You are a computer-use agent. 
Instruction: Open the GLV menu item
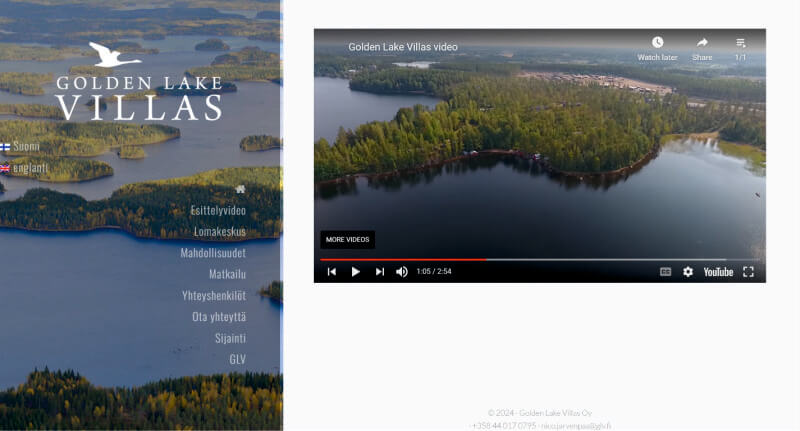tap(238, 360)
